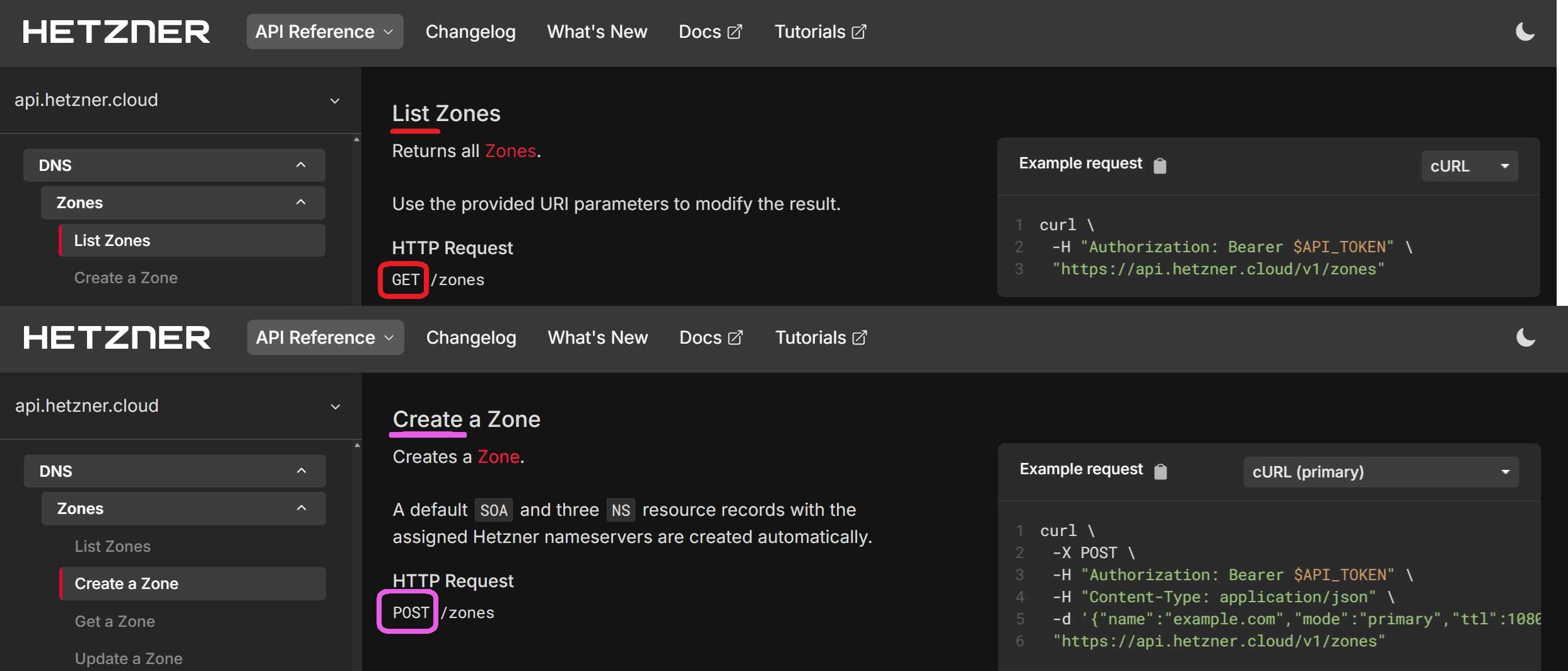Copy the Create a Zone example request via clipboard icon
The image size is (1568, 671).
[1160, 471]
